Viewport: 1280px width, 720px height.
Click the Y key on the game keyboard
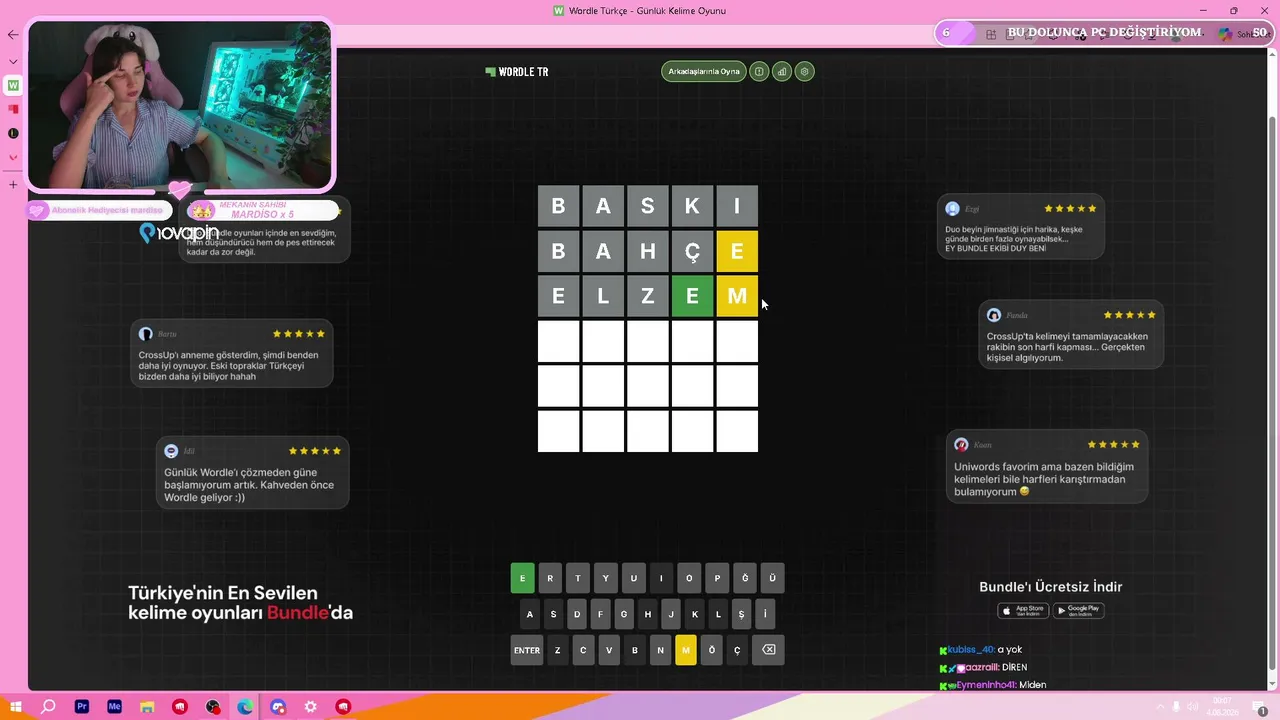tap(606, 578)
